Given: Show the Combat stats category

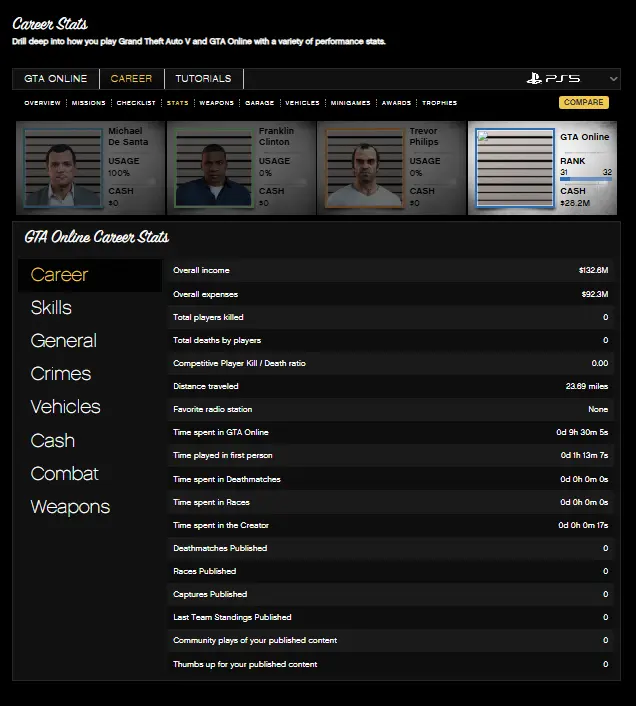Looking at the screenshot, I should point(64,474).
